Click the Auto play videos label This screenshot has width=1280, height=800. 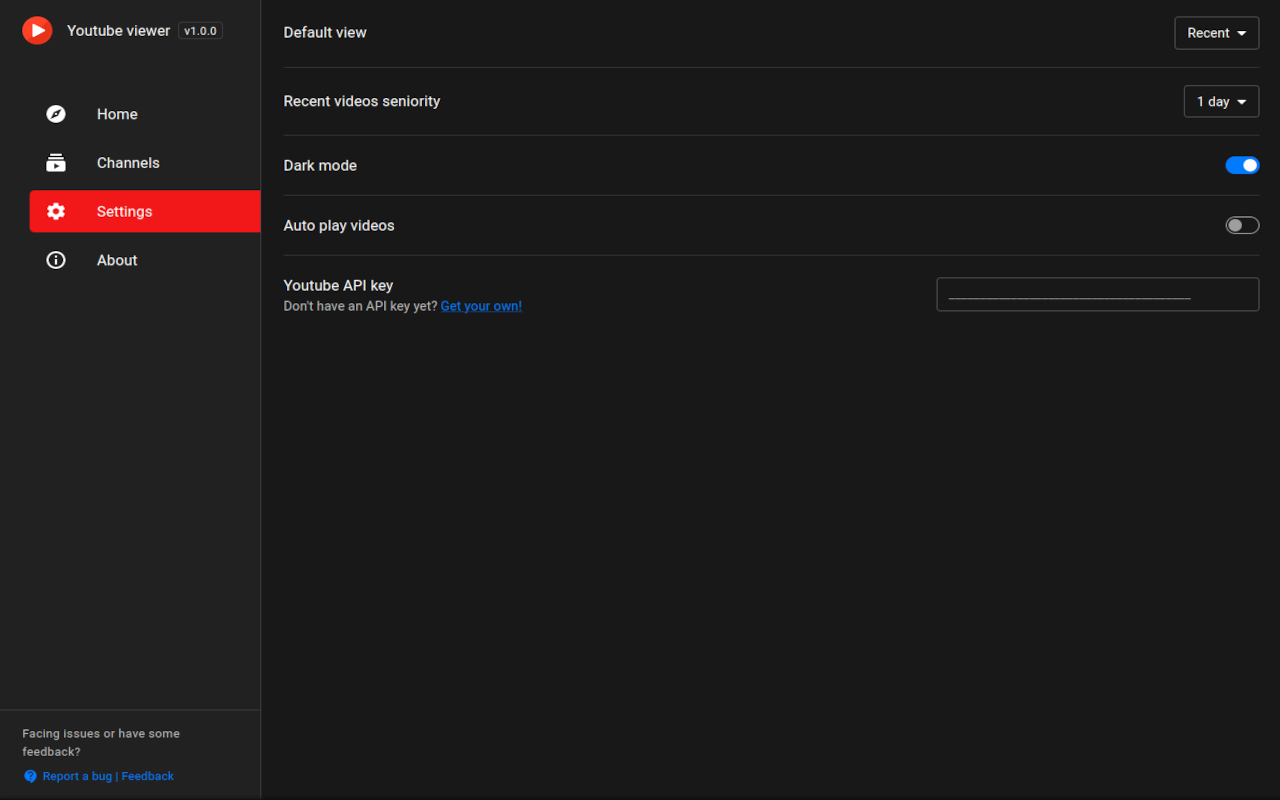pyautogui.click(x=339, y=225)
